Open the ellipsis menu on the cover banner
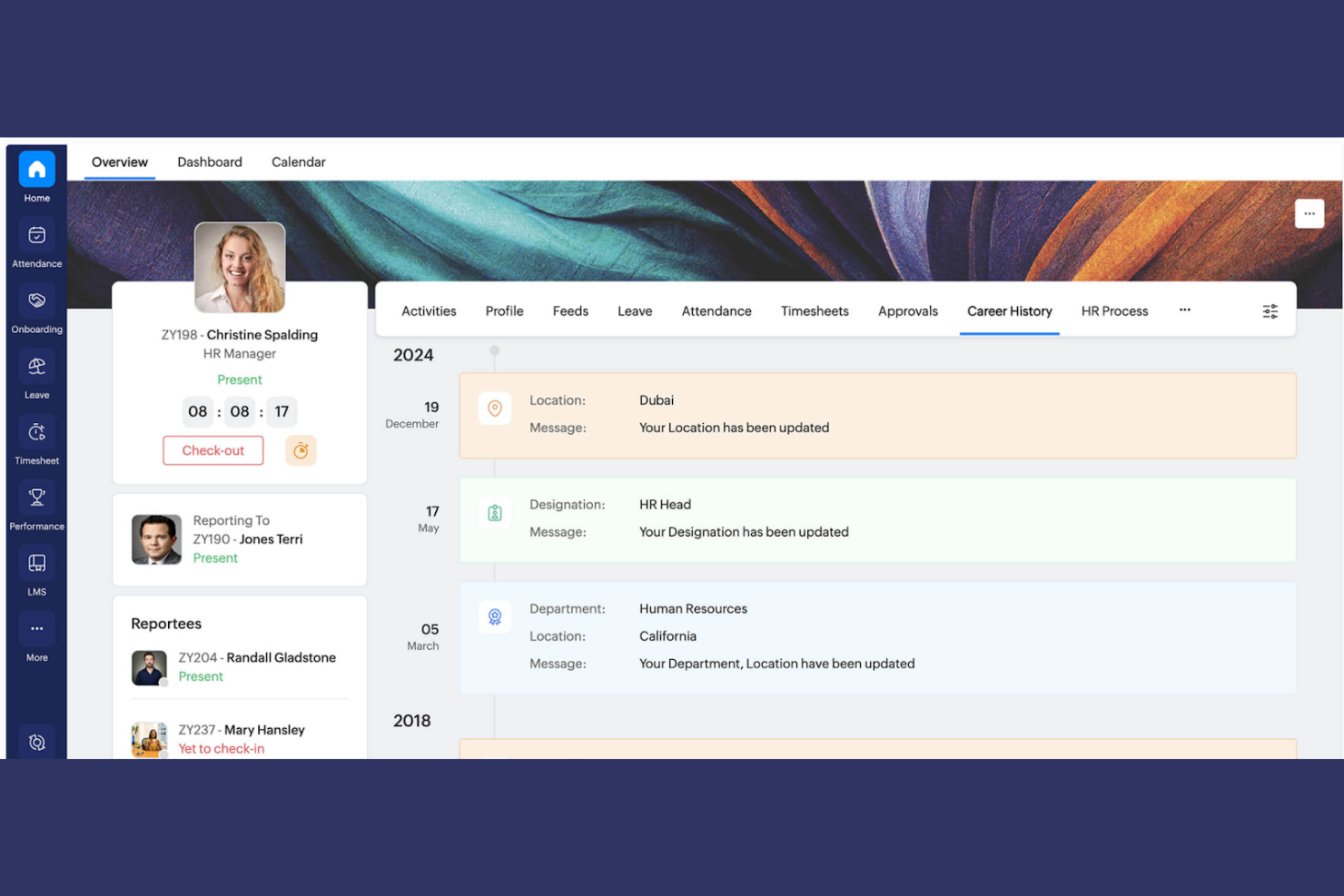 pyautogui.click(x=1309, y=212)
